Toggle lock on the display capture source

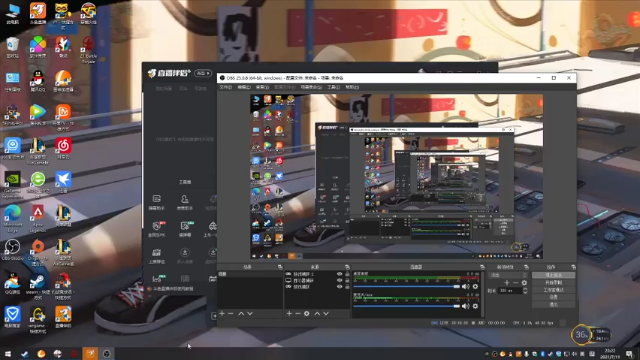point(347,280)
